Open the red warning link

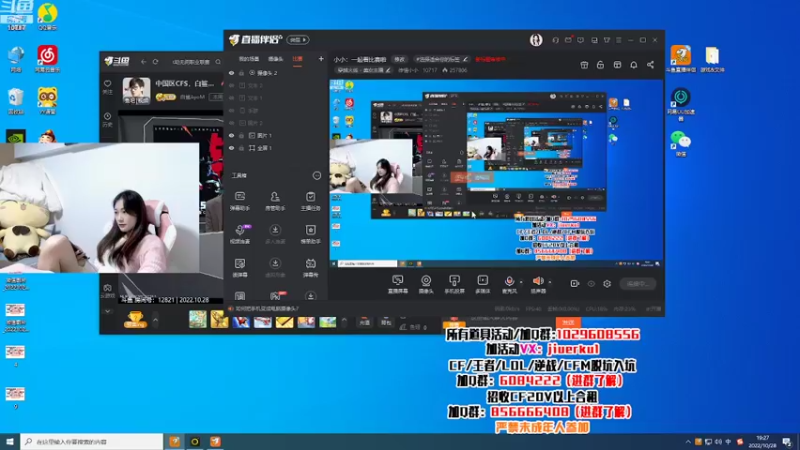(x=490, y=59)
